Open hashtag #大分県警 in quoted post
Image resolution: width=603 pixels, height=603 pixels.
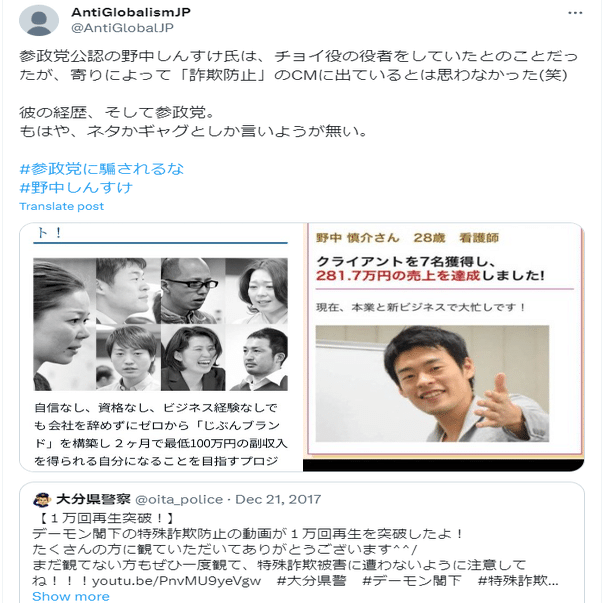[311, 581]
